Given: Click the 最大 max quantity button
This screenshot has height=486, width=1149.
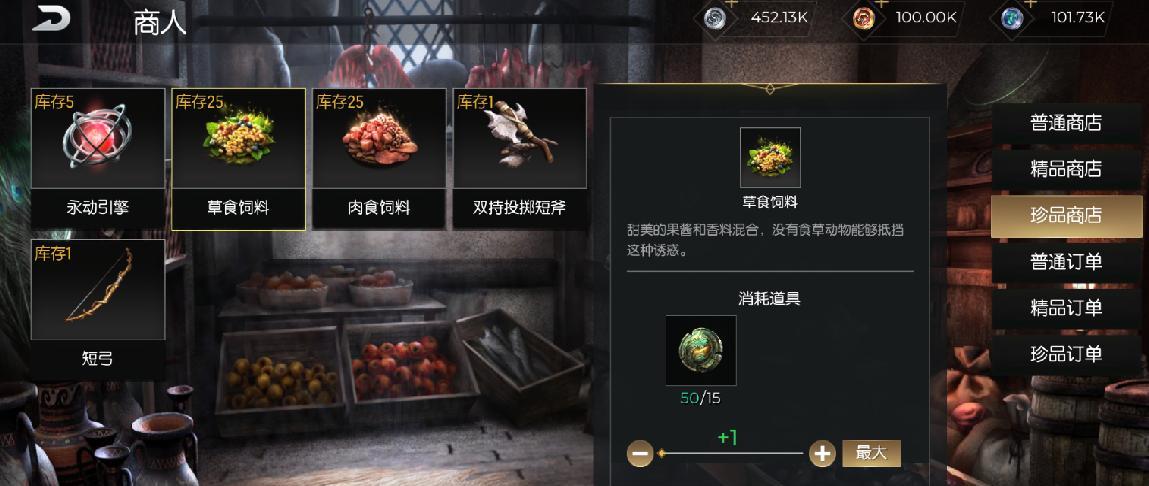Looking at the screenshot, I should point(871,453).
